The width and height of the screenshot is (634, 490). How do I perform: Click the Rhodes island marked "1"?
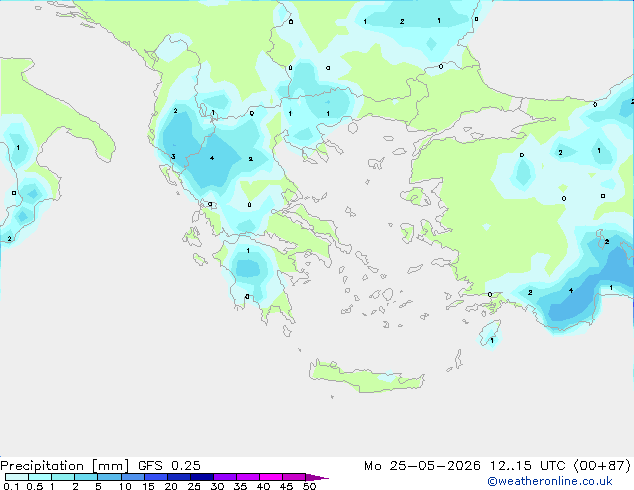[x=490, y=333]
